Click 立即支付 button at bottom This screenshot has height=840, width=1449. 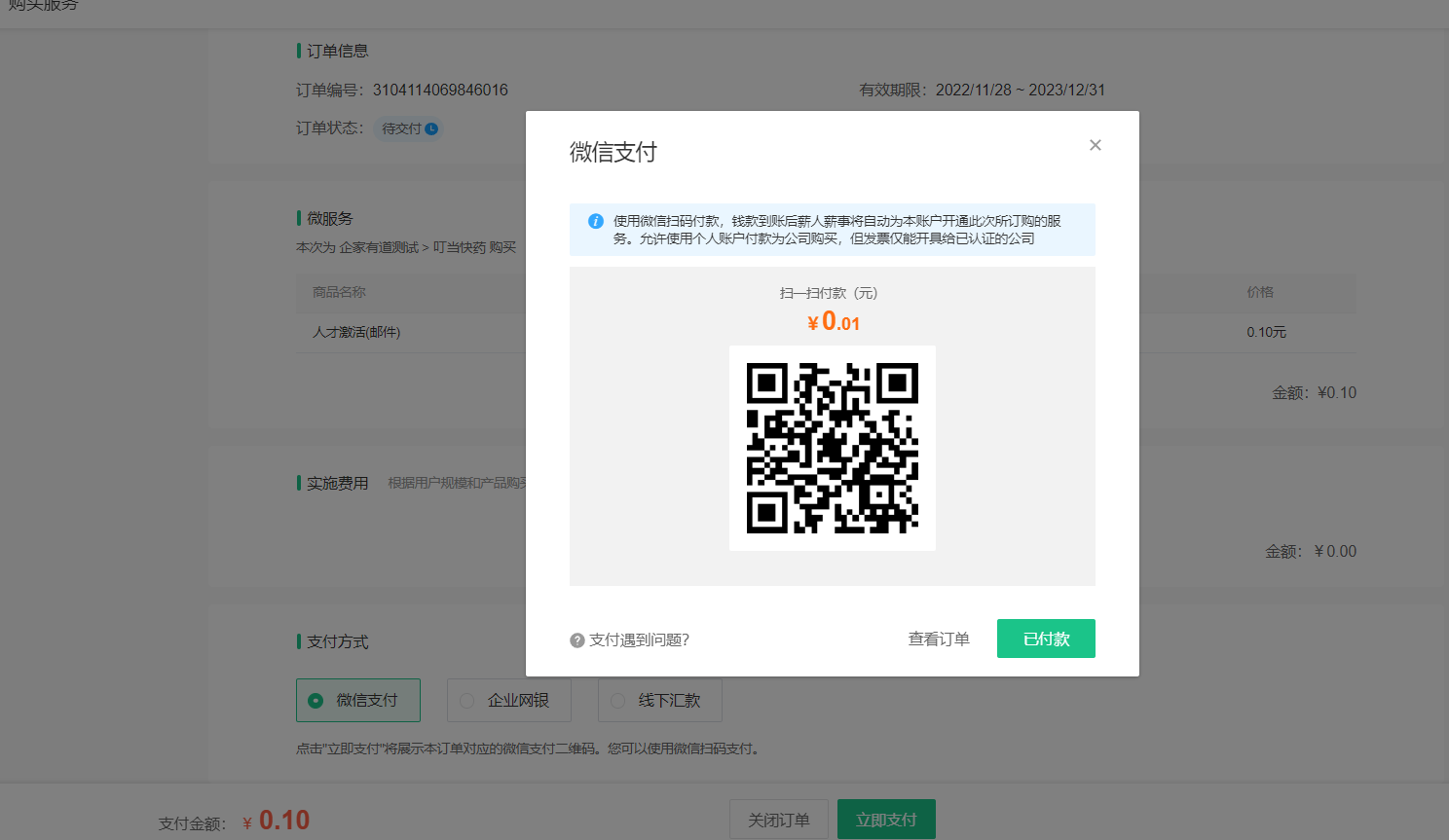(x=886, y=820)
